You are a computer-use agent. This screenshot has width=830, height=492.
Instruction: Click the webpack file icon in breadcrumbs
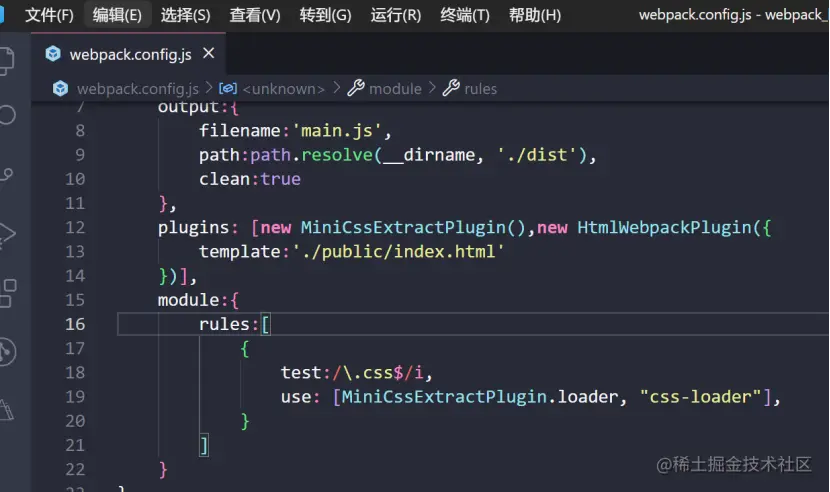coord(60,88)
